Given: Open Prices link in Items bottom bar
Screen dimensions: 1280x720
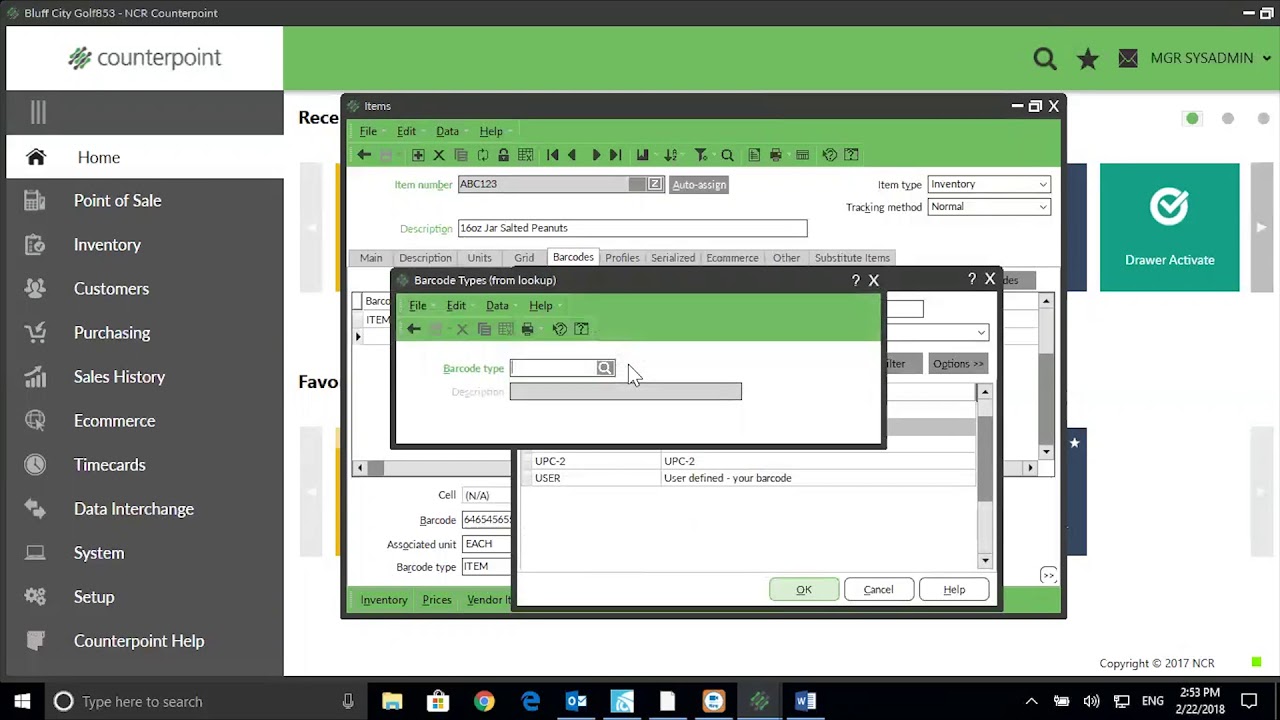Looking at the screenshot, I should tap(437, 600).
